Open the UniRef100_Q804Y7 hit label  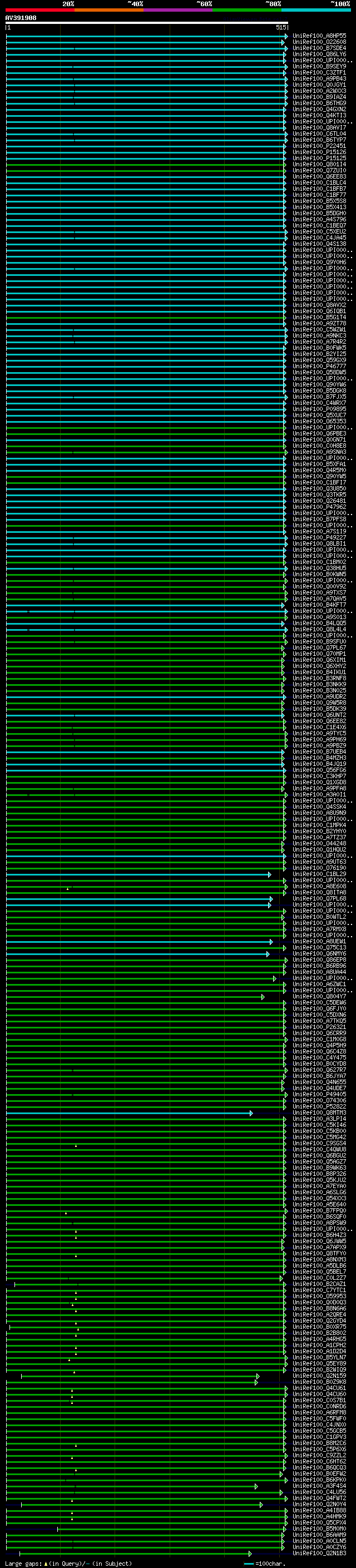coord(319,996)
